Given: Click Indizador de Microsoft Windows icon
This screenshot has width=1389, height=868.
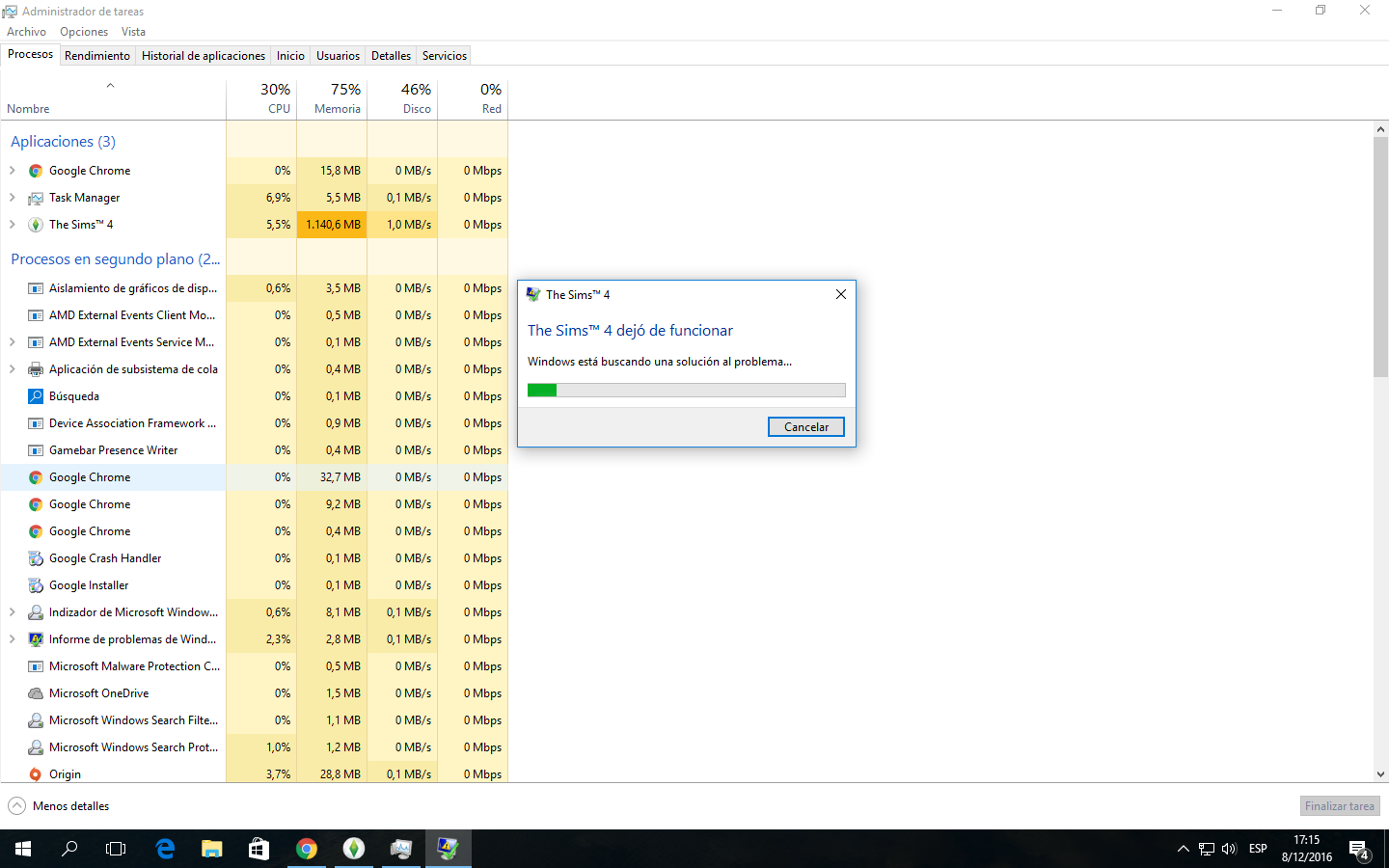Looking at the screenshot, I should [x=36, y=612].
